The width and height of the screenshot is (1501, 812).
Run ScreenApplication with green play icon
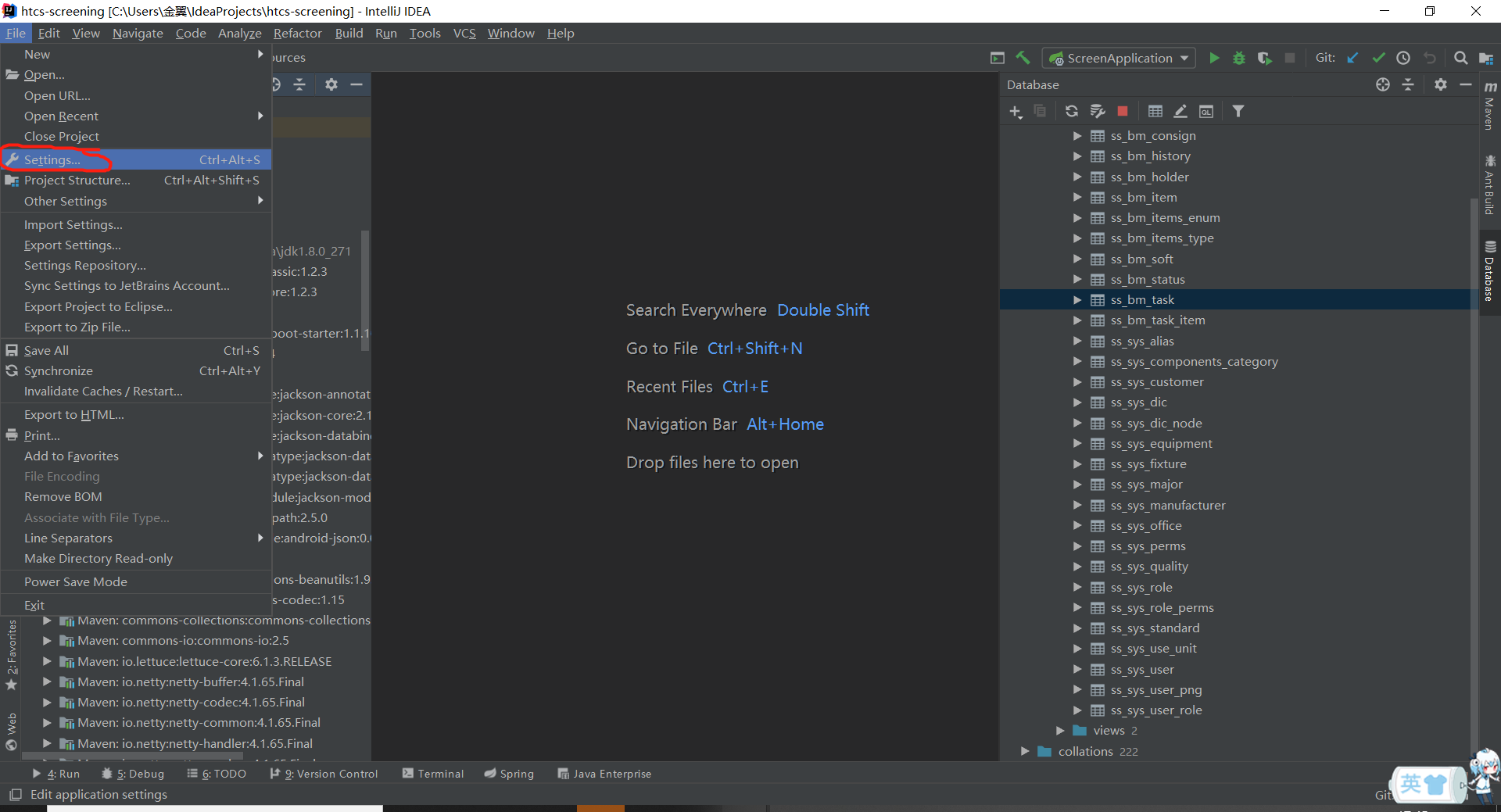click(1214, 58)
